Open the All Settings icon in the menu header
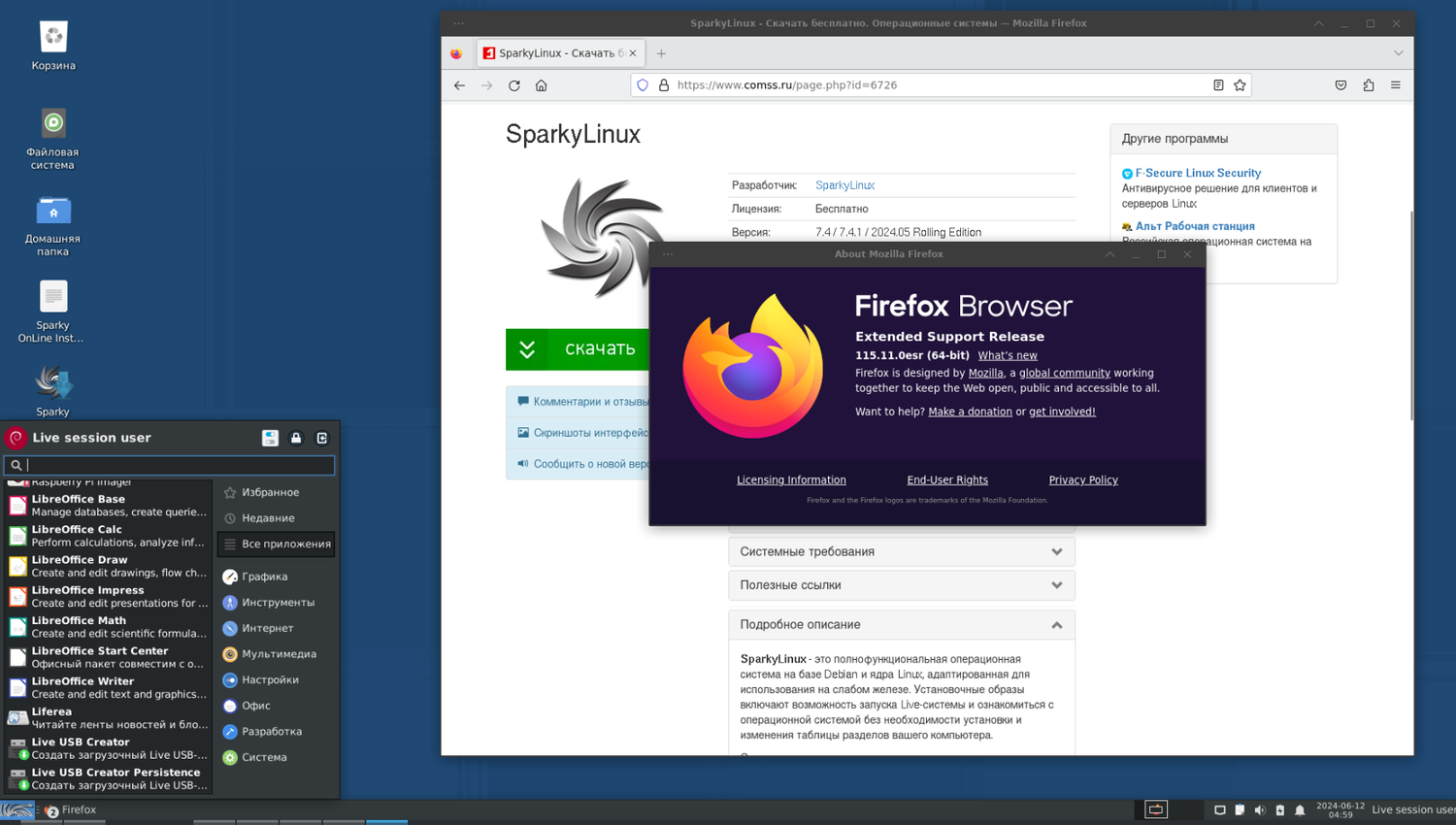 click(x=270, y=438)
